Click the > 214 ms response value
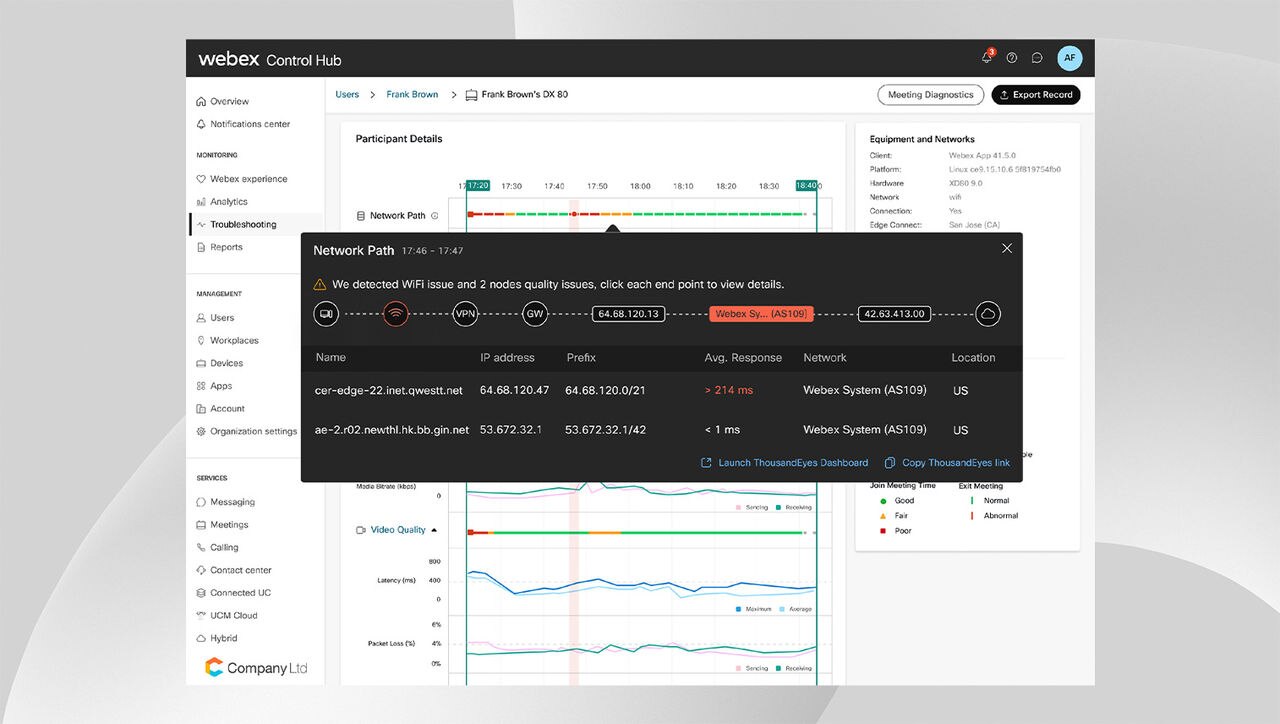The image size is (1280, 724). click(729, 391)
